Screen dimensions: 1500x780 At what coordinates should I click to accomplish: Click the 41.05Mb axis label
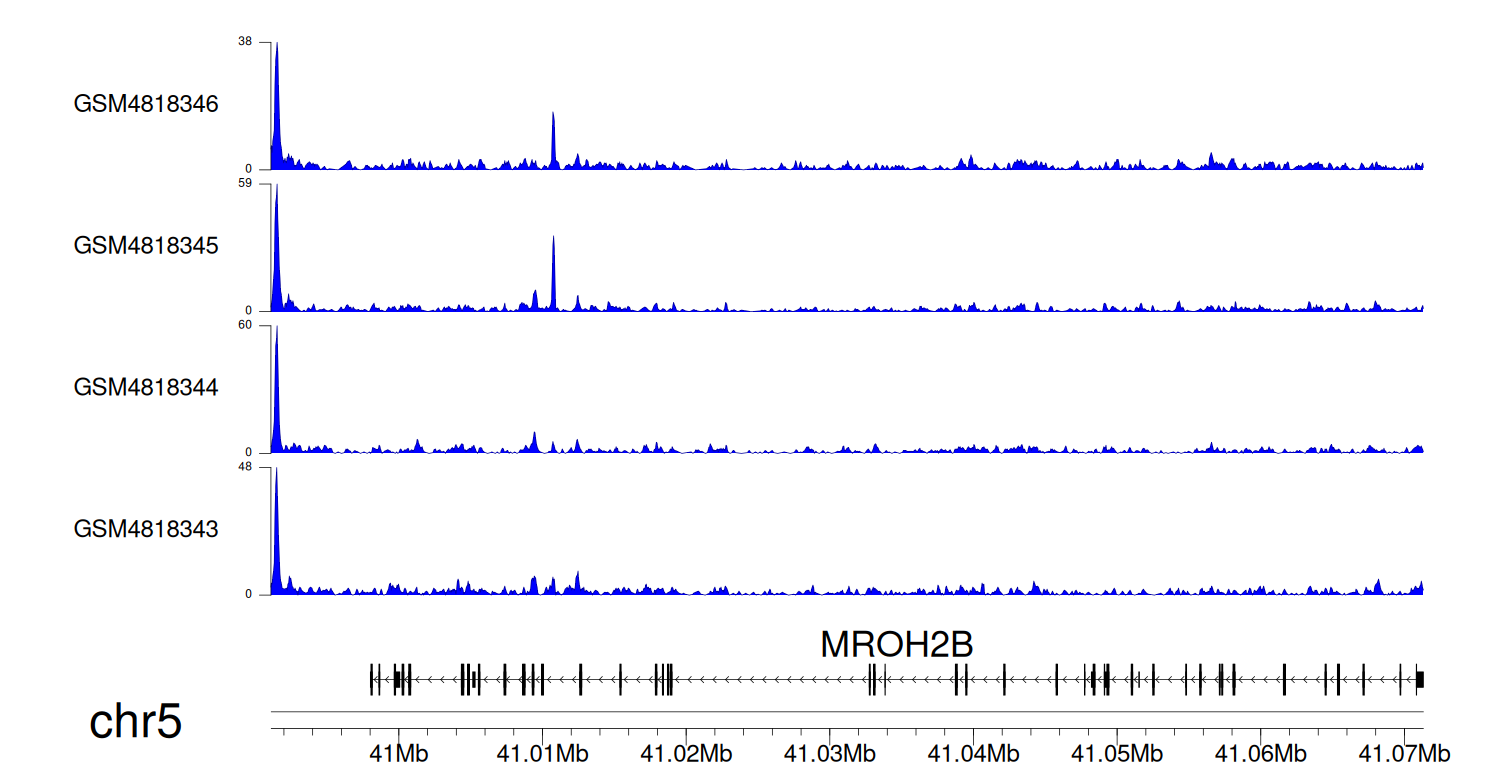1115,753
